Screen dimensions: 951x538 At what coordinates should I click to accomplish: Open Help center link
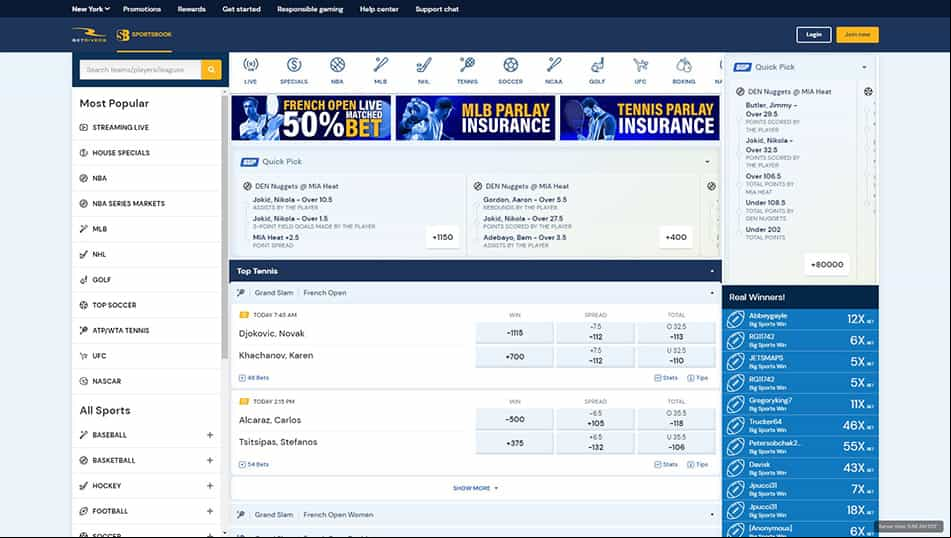(x=379, y=9)
